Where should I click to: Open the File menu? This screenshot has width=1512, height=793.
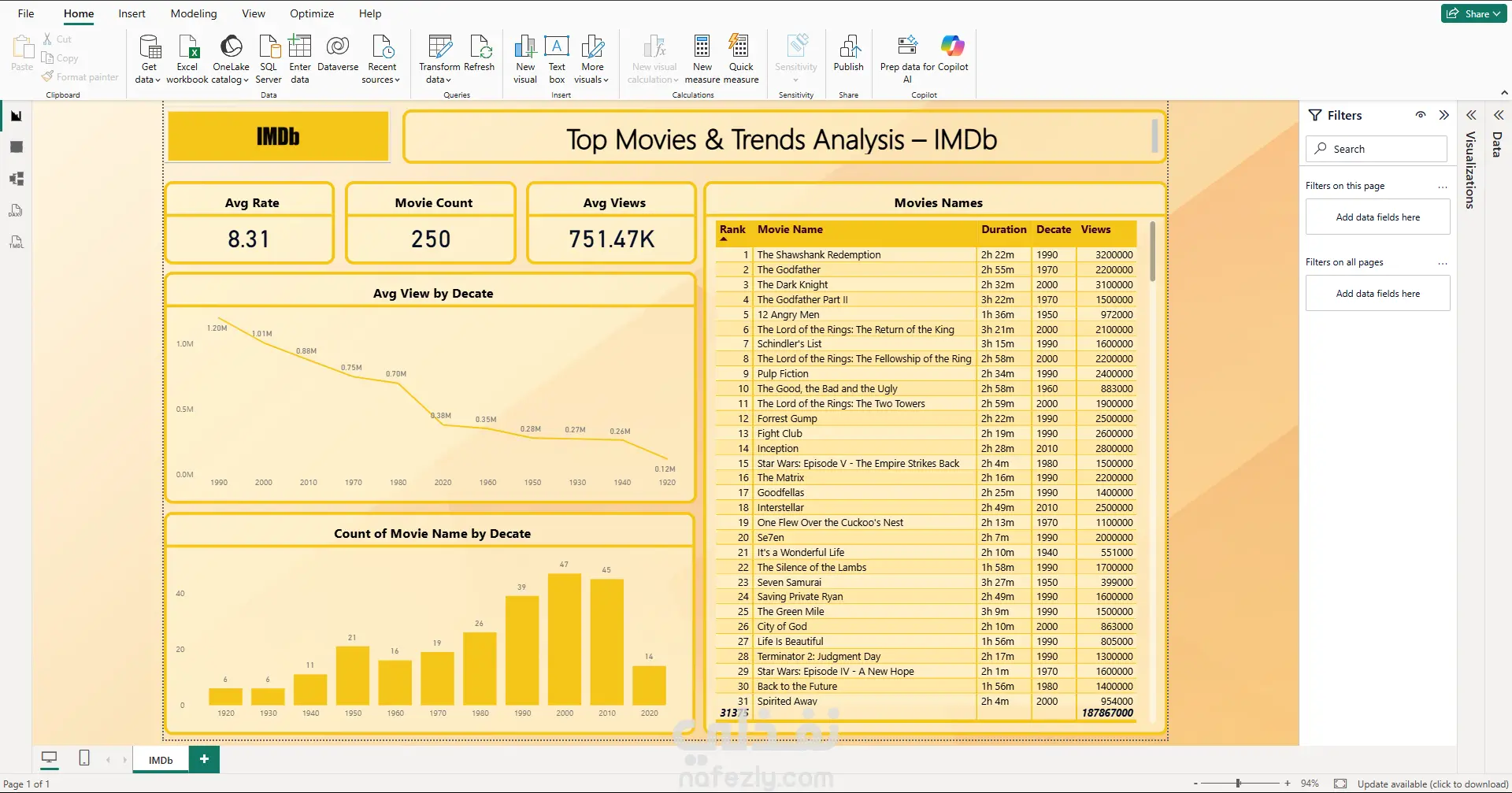click(26, 13)
